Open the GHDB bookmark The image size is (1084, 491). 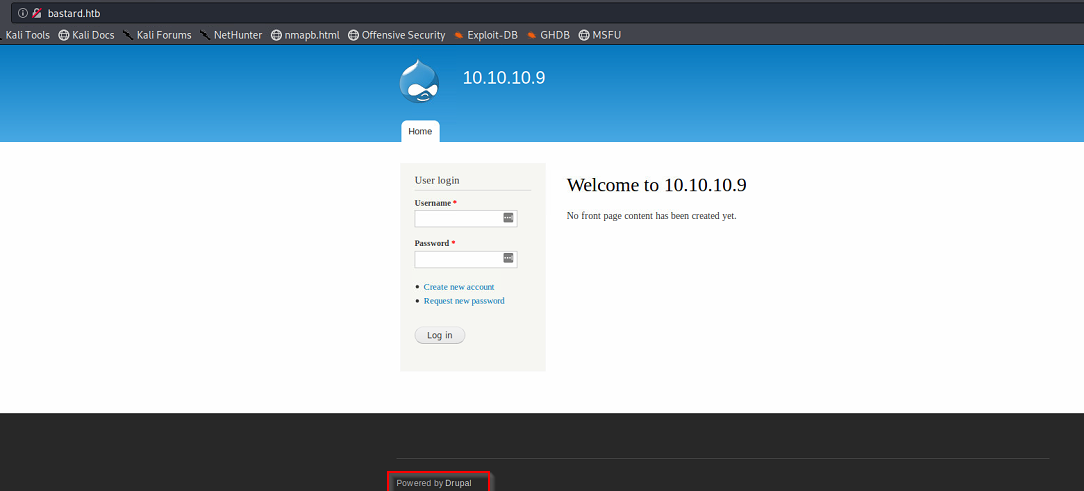coord(548,35)
